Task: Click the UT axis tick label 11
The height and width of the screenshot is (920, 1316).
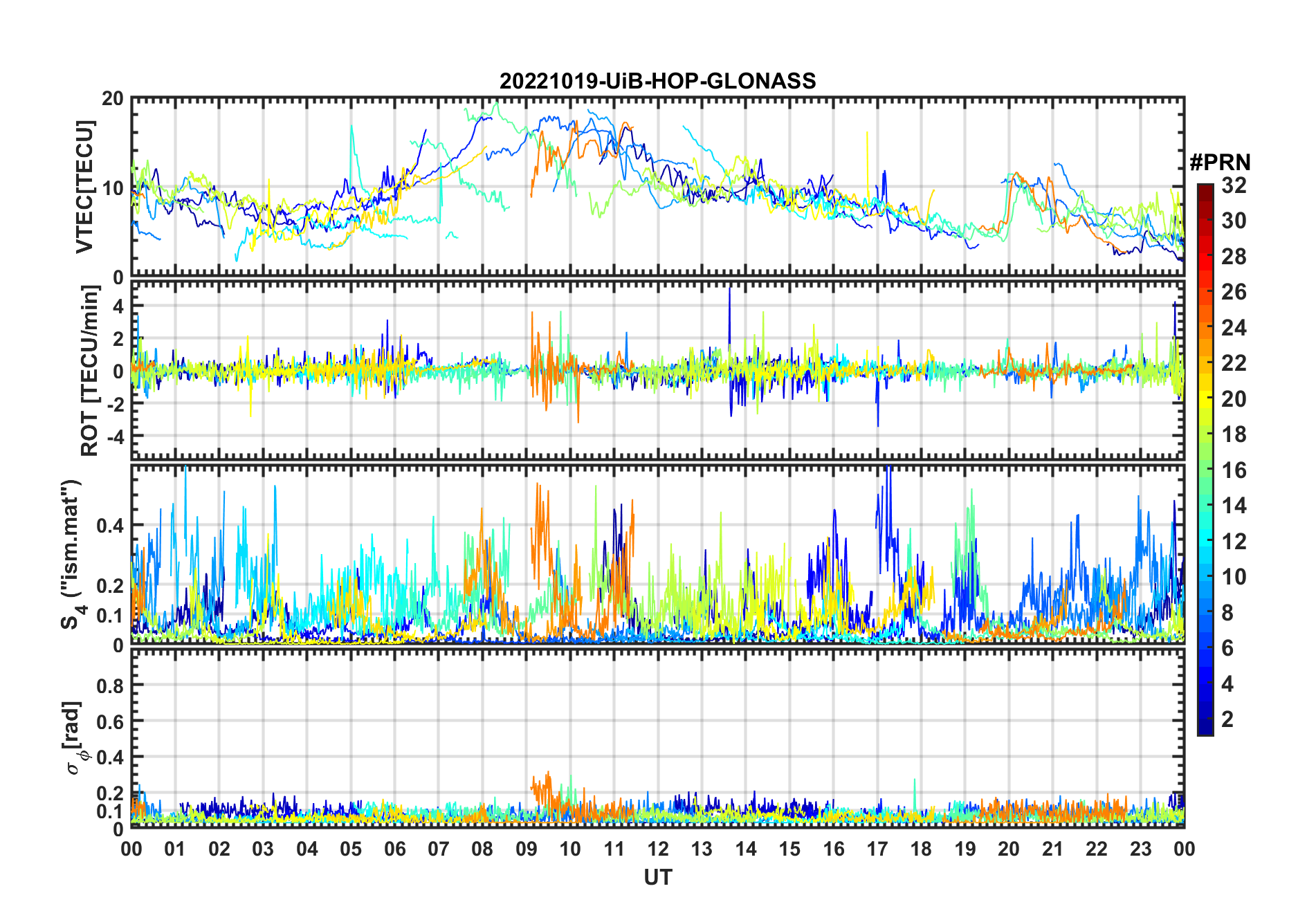Action: click(x=614, y=849)
